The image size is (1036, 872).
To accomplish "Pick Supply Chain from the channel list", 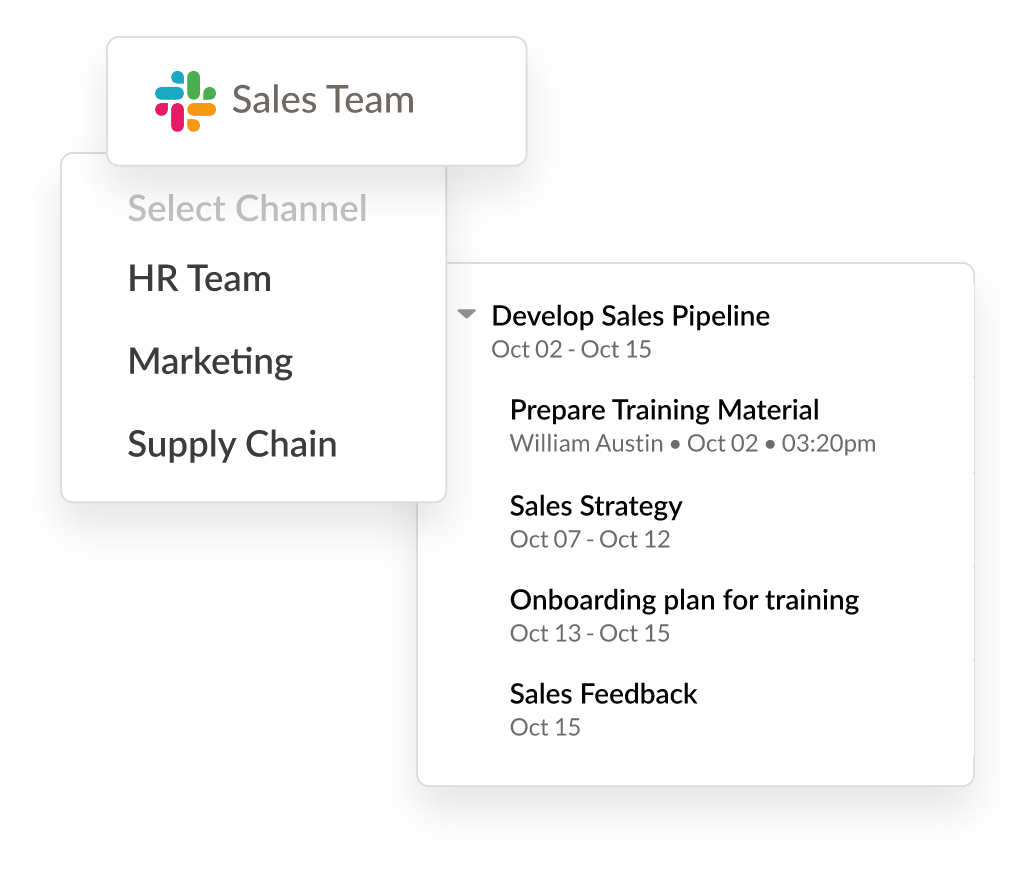I will point(232,444).
